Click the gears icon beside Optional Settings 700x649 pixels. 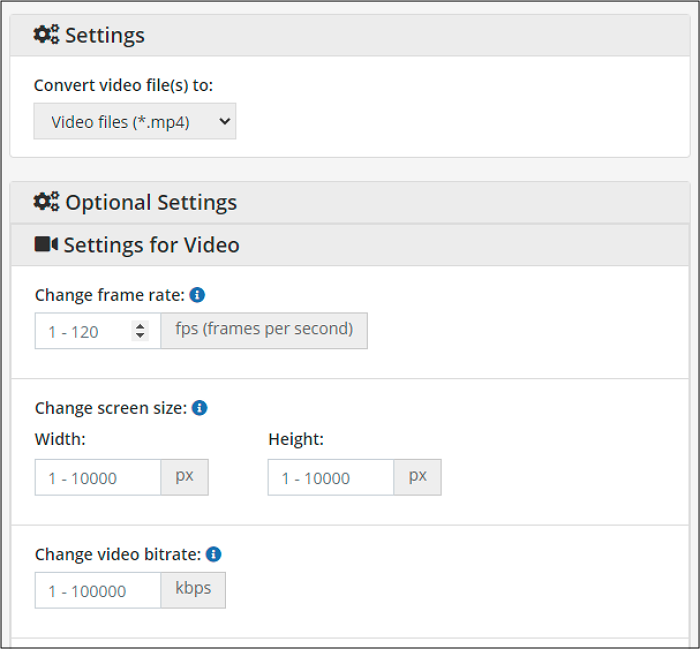click(x=46, y=202)
